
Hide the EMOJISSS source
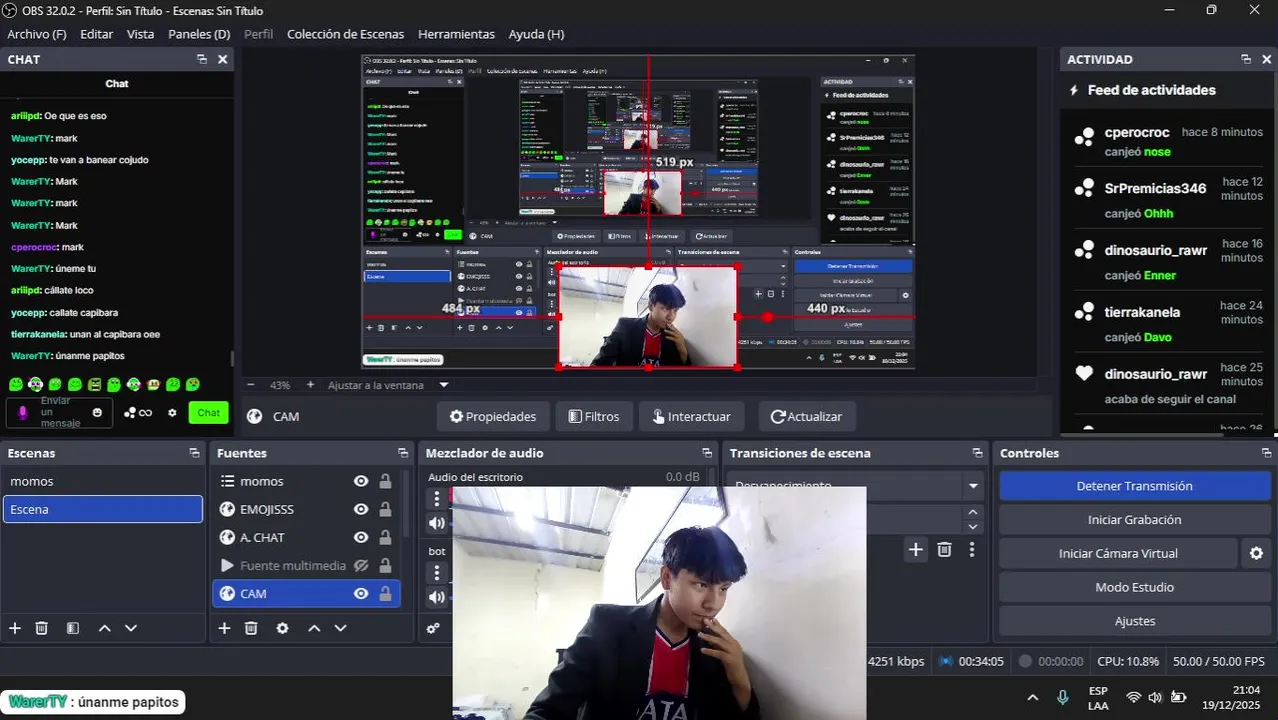click(361, 509)
